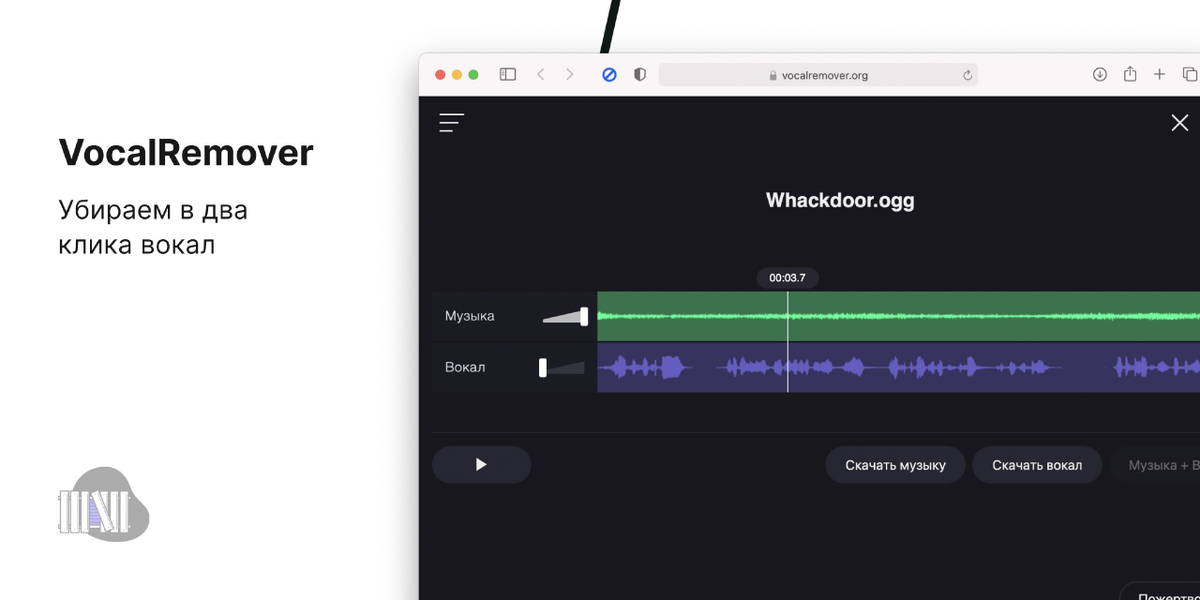Go forward in Safari
Image resolution: width=1200 pixels, height=600 pixels.
pos(570,74)
